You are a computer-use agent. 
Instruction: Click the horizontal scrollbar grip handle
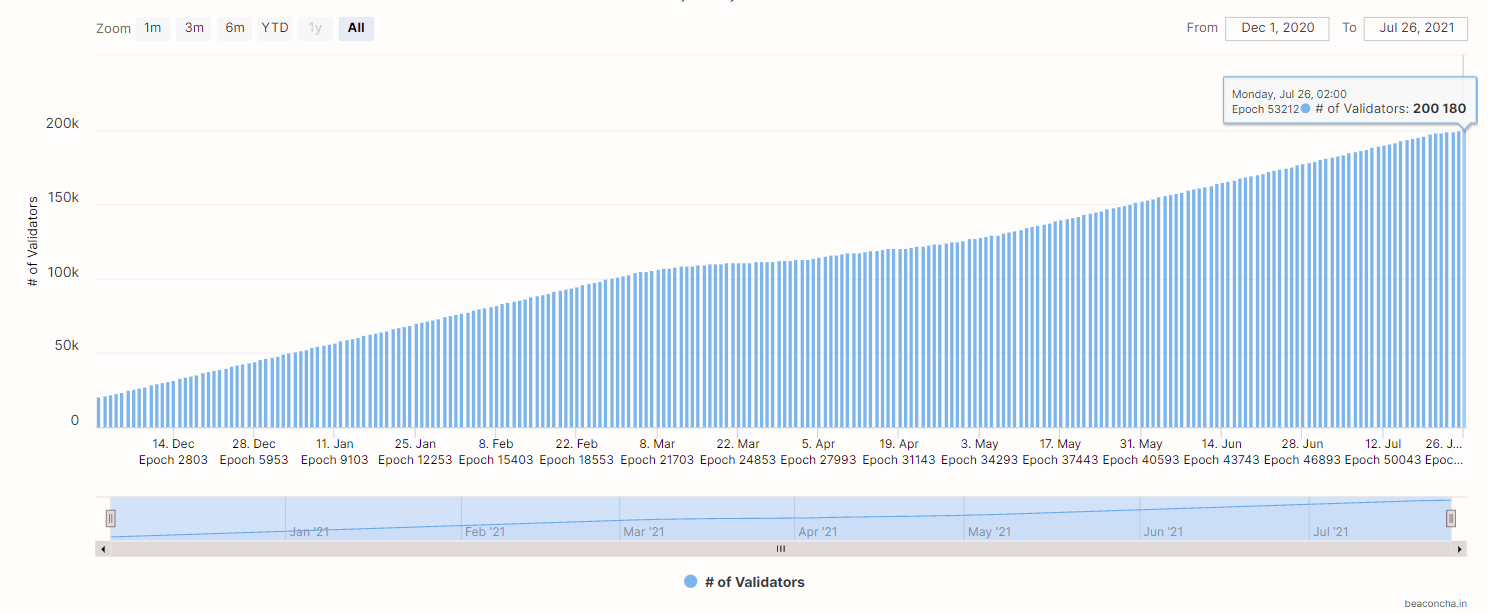[781, 549]
